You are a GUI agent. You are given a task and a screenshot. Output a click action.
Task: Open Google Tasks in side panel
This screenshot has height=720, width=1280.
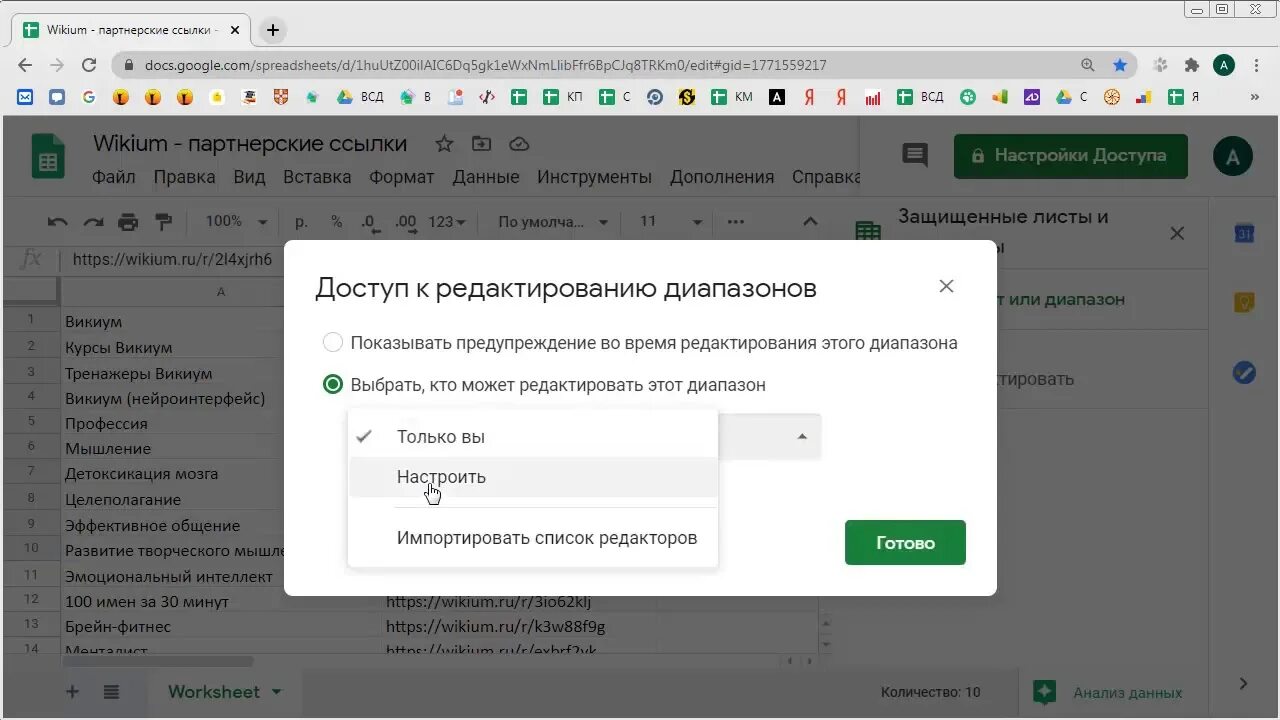[x=1244, y=373]
